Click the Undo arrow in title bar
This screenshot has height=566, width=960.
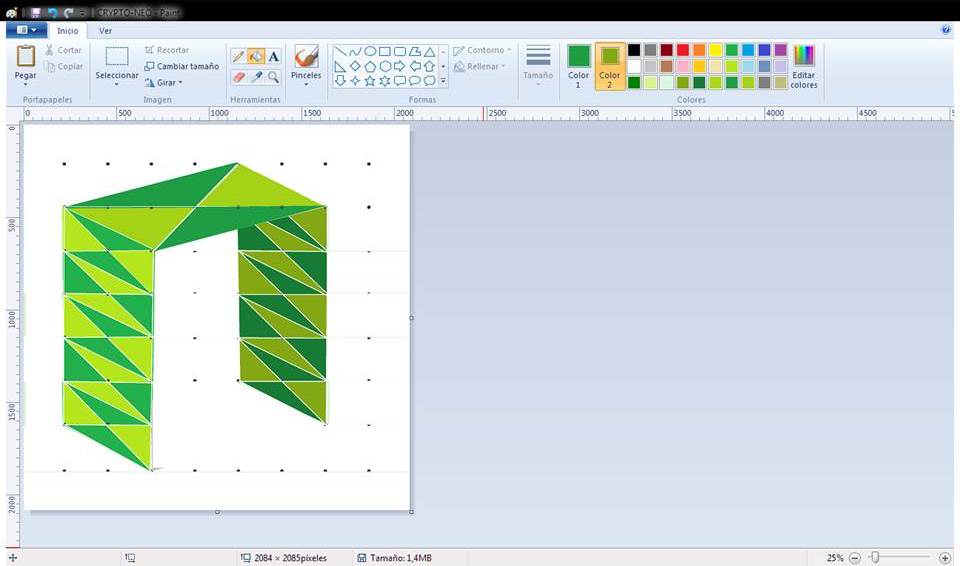(53, 12)
